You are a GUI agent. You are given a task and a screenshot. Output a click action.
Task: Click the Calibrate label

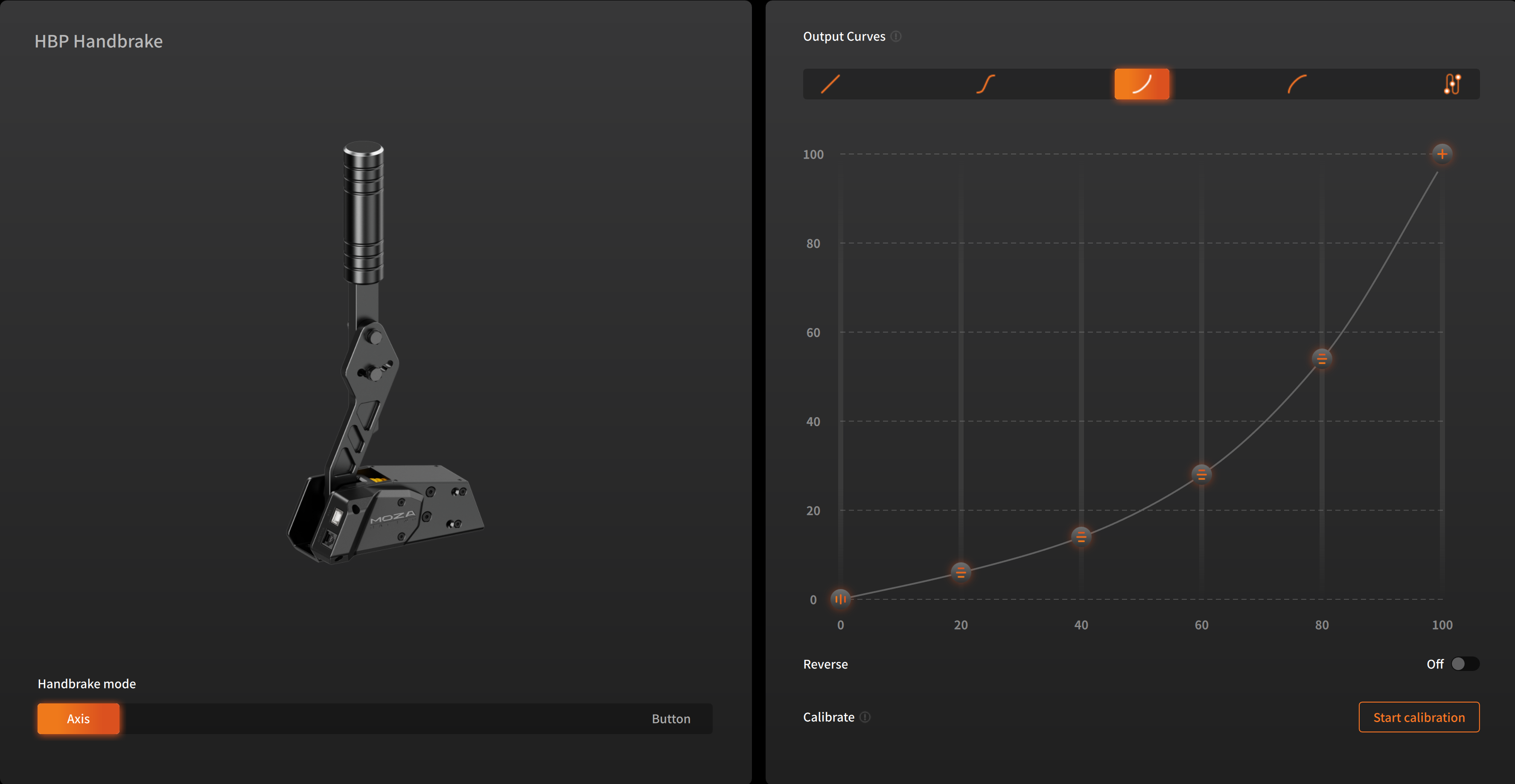(x=829, y=717)
